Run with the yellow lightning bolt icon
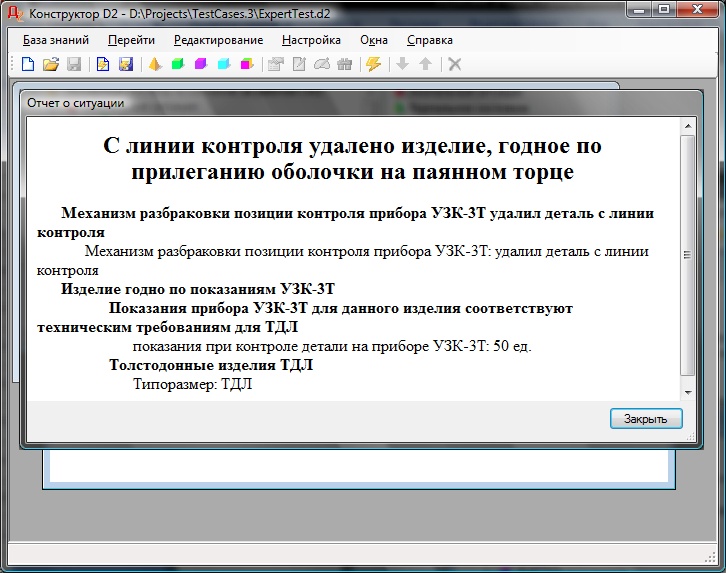The width and height of the screenshot is (726, 573). click(374, 64)
